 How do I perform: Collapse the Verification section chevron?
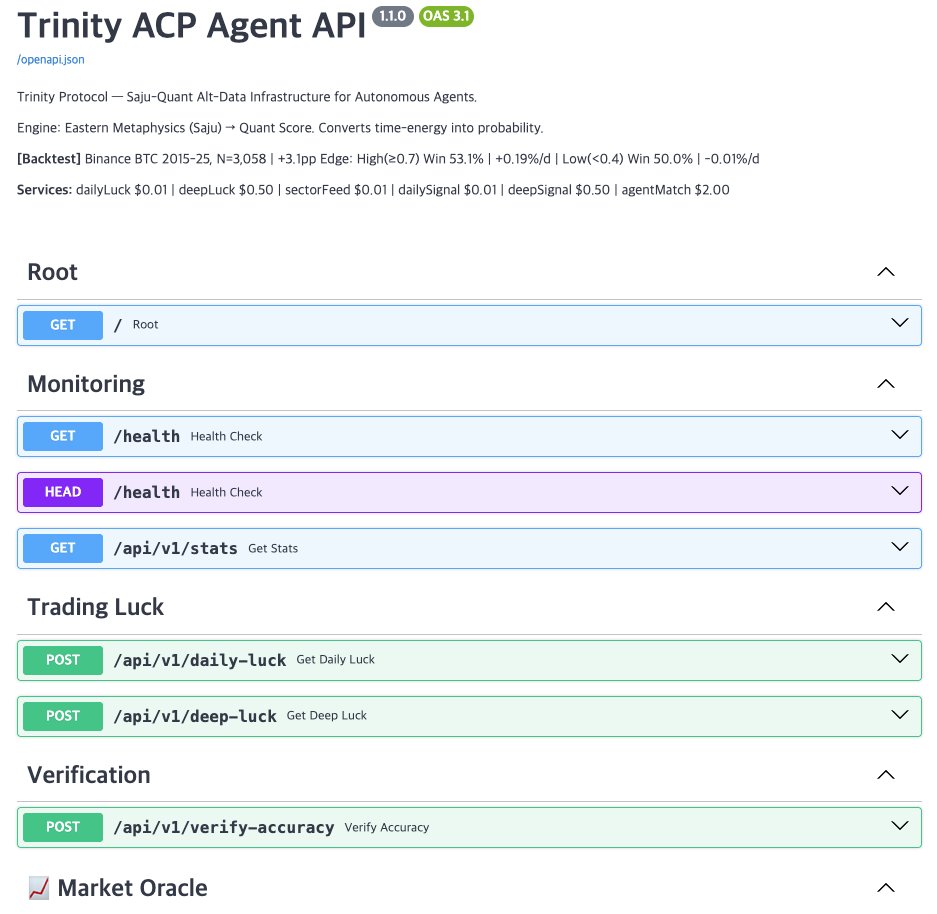[x=886, y=775]
